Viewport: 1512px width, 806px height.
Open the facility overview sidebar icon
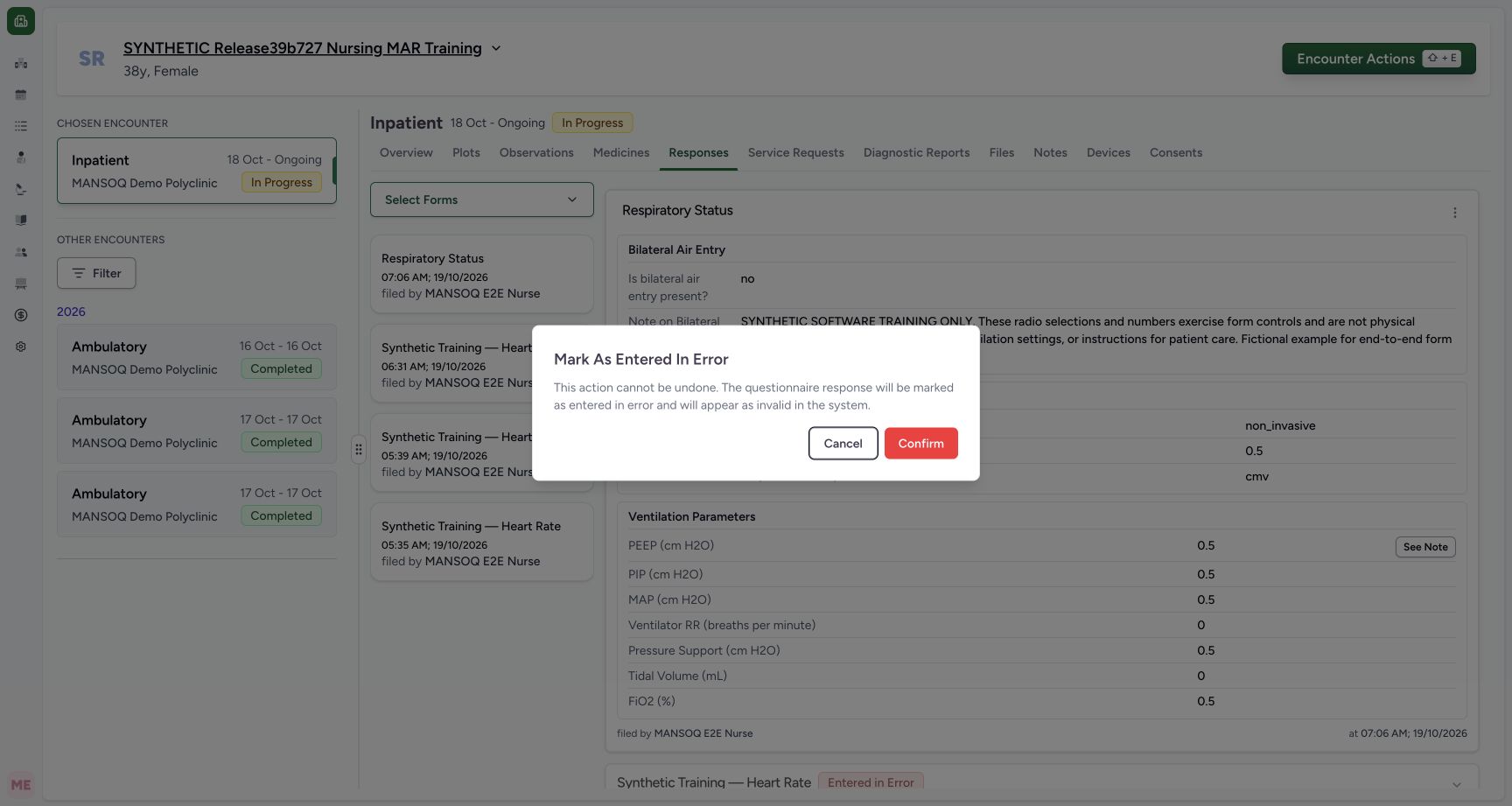[21, 63]
